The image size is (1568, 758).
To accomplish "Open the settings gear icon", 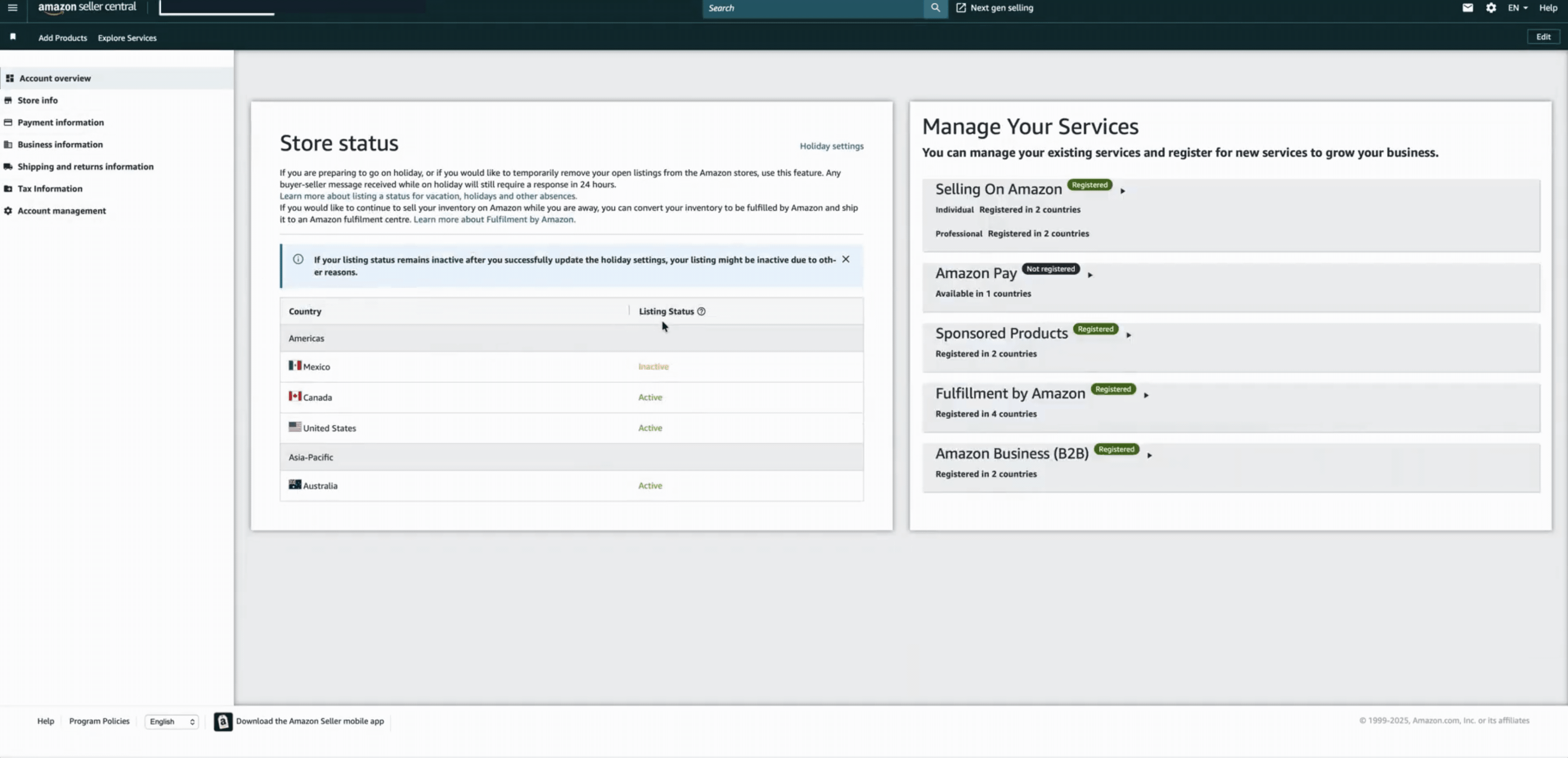I will (x=1491, y=8).
